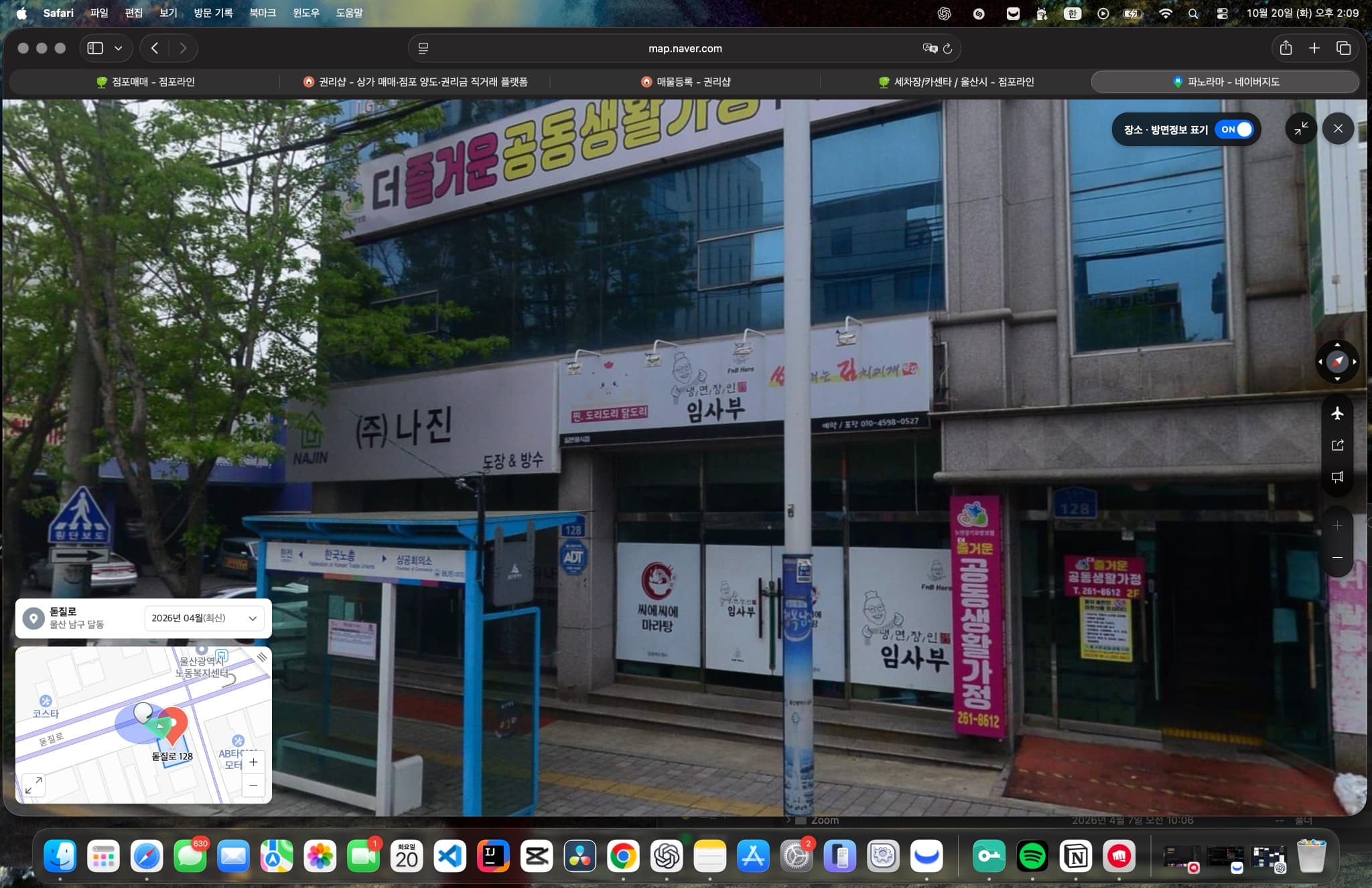Zoom in on the minimap
Screen dimensions: 1372x888
point(253,762)
